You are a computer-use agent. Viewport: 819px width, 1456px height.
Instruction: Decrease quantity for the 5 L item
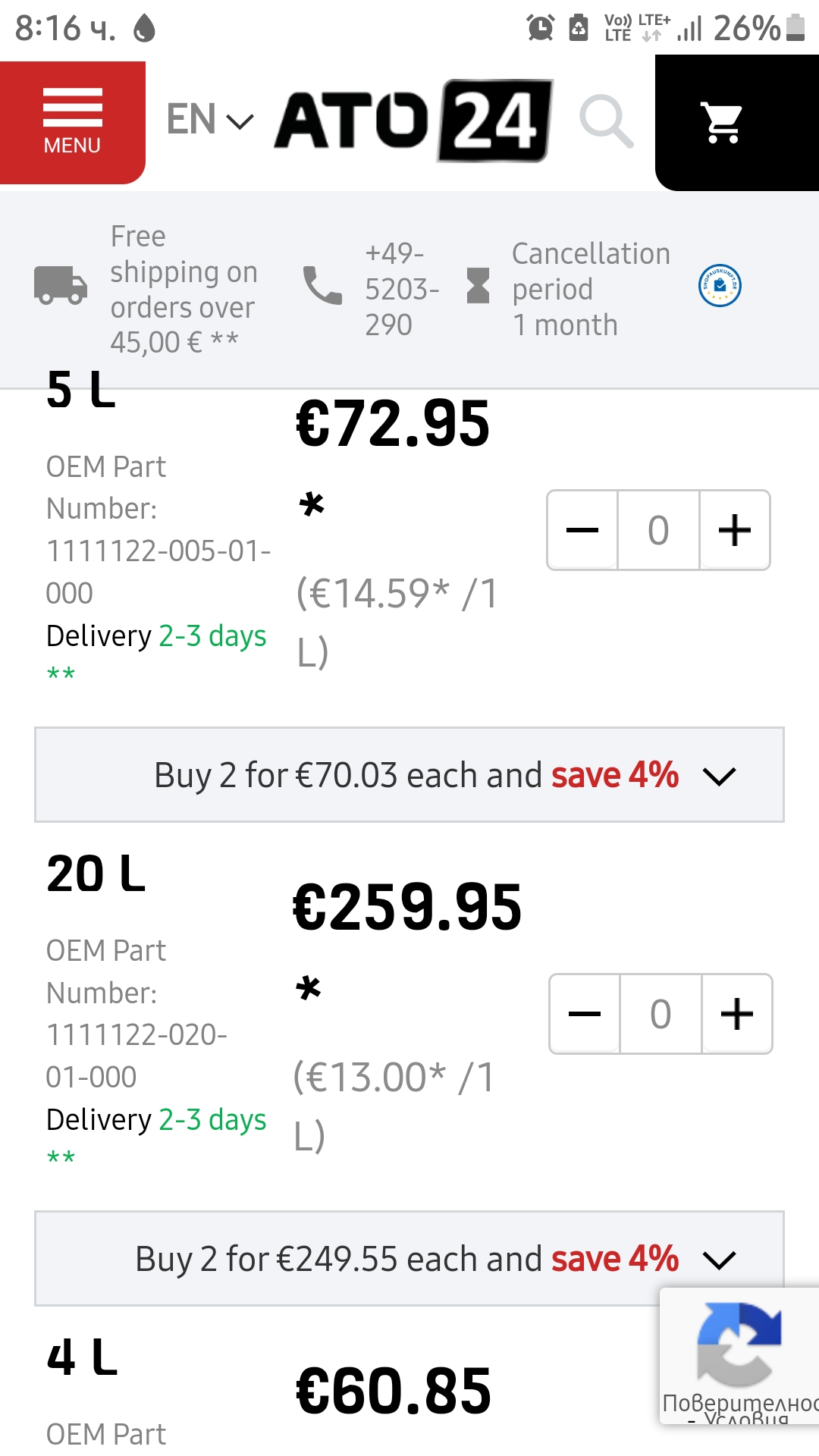582,530
